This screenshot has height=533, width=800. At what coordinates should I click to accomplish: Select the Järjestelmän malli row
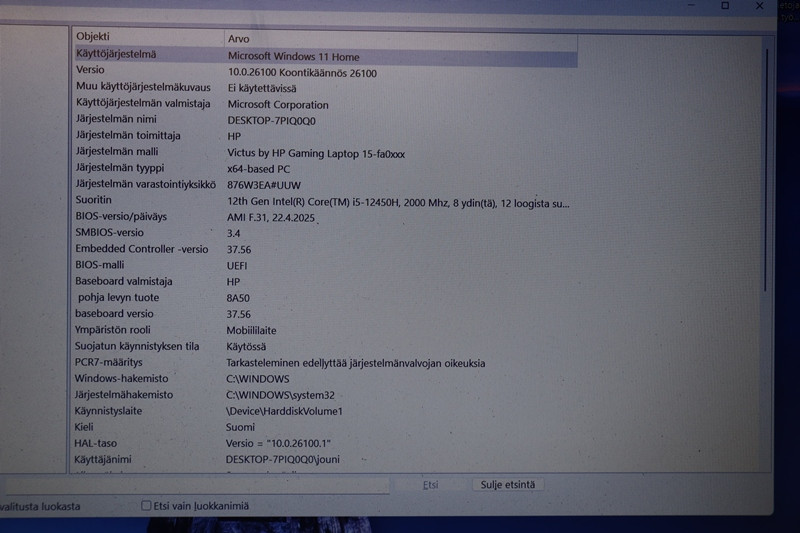326,152
